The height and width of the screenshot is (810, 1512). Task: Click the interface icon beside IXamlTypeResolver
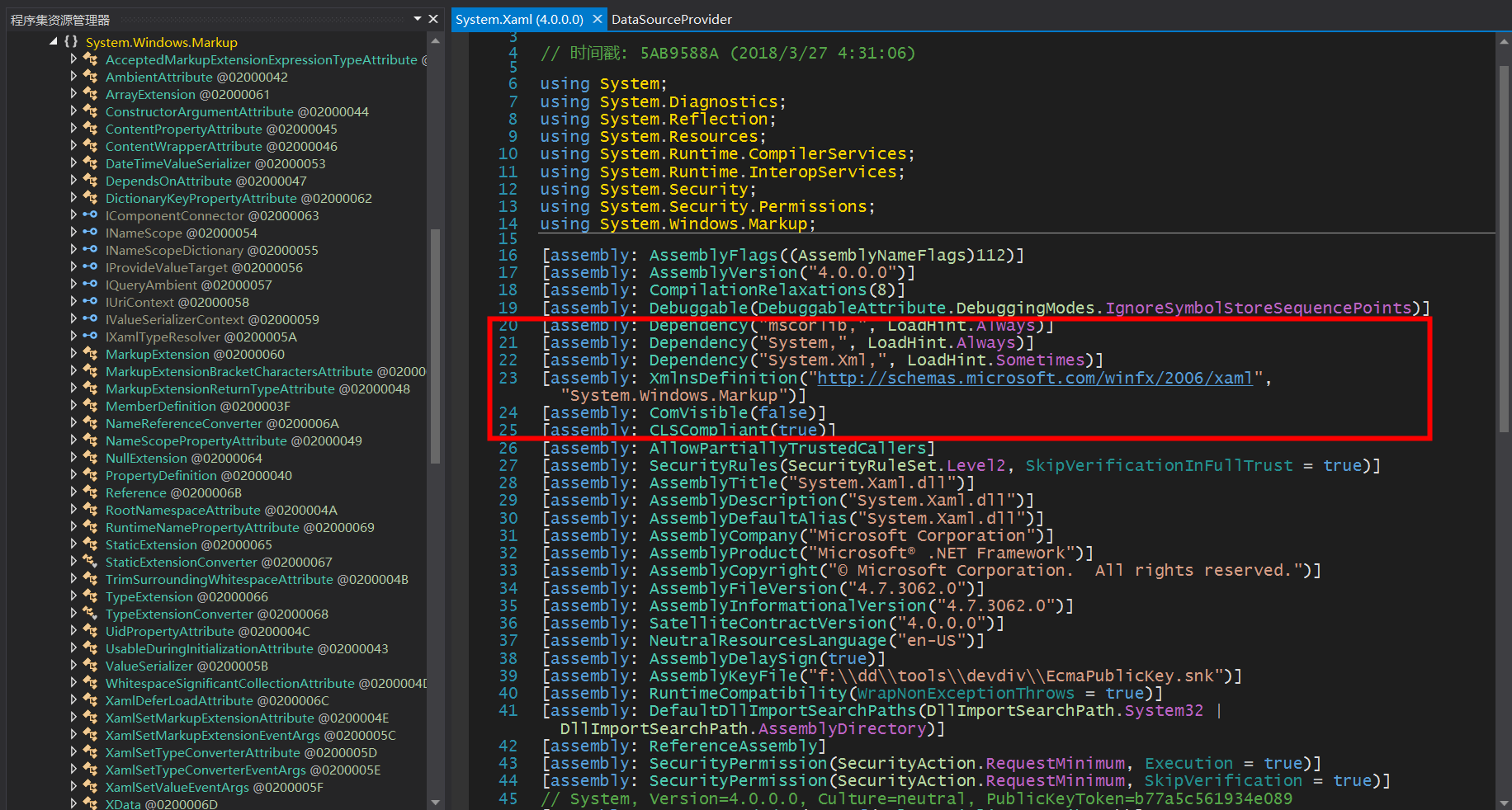click(90, 337)
